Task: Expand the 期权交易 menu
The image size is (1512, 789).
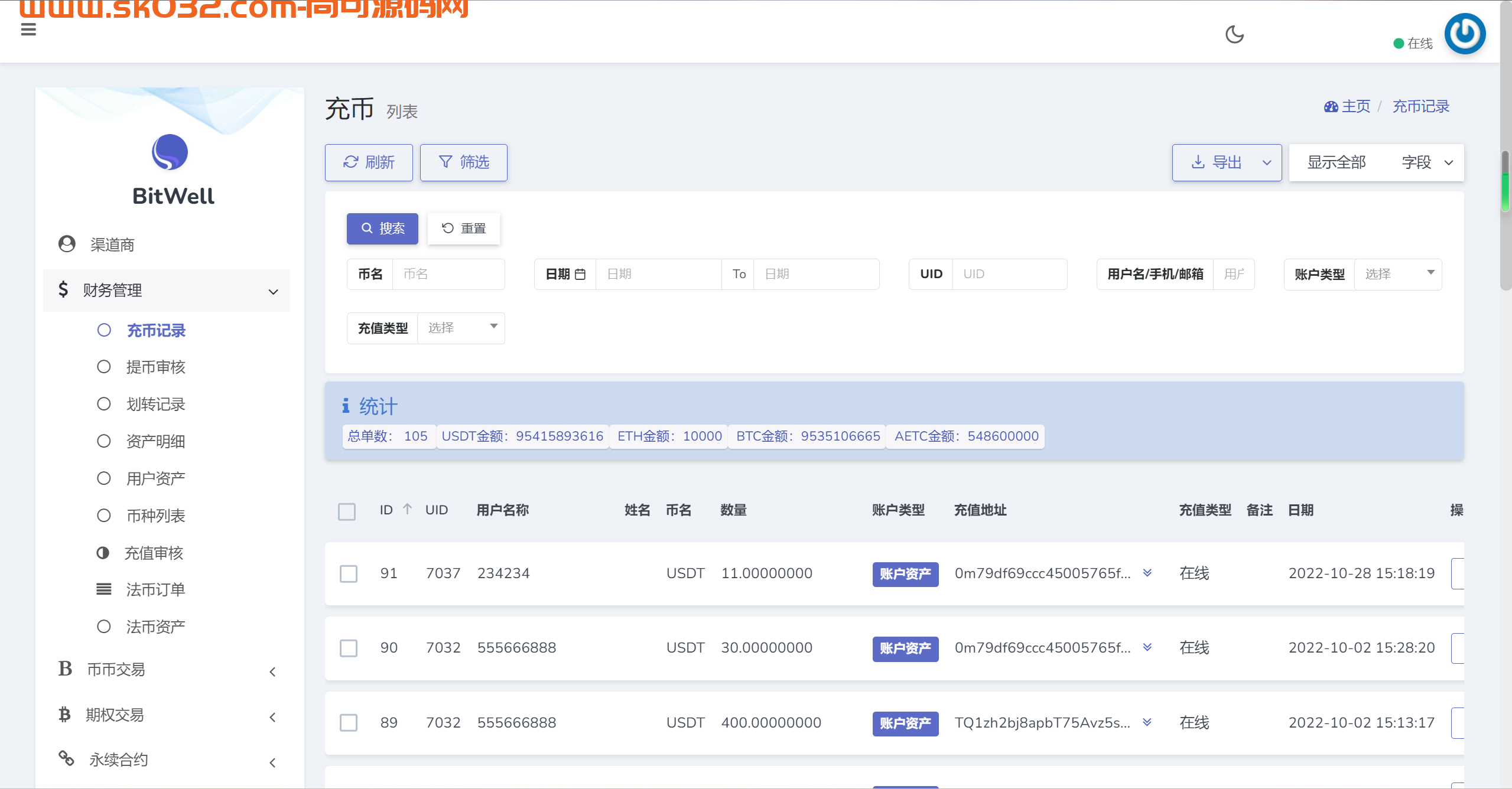Action: [167, 715]
